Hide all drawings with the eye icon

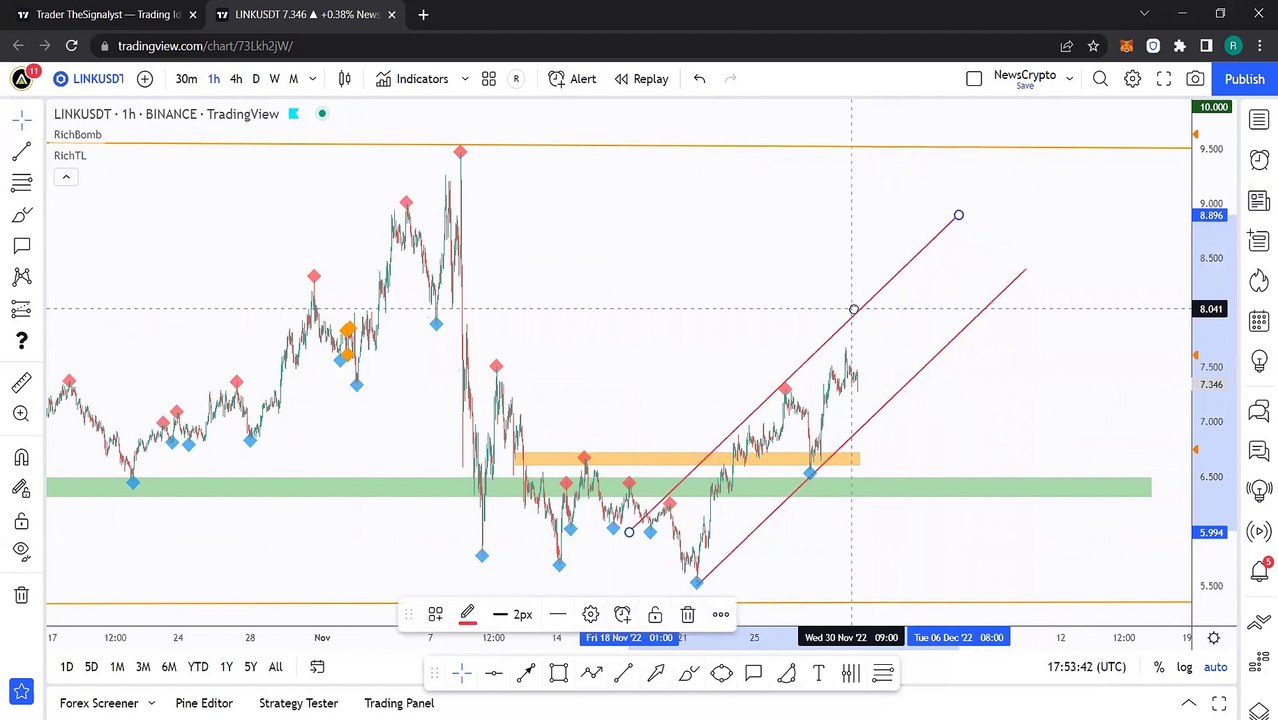pyautogui.click(x=21, y=551)
